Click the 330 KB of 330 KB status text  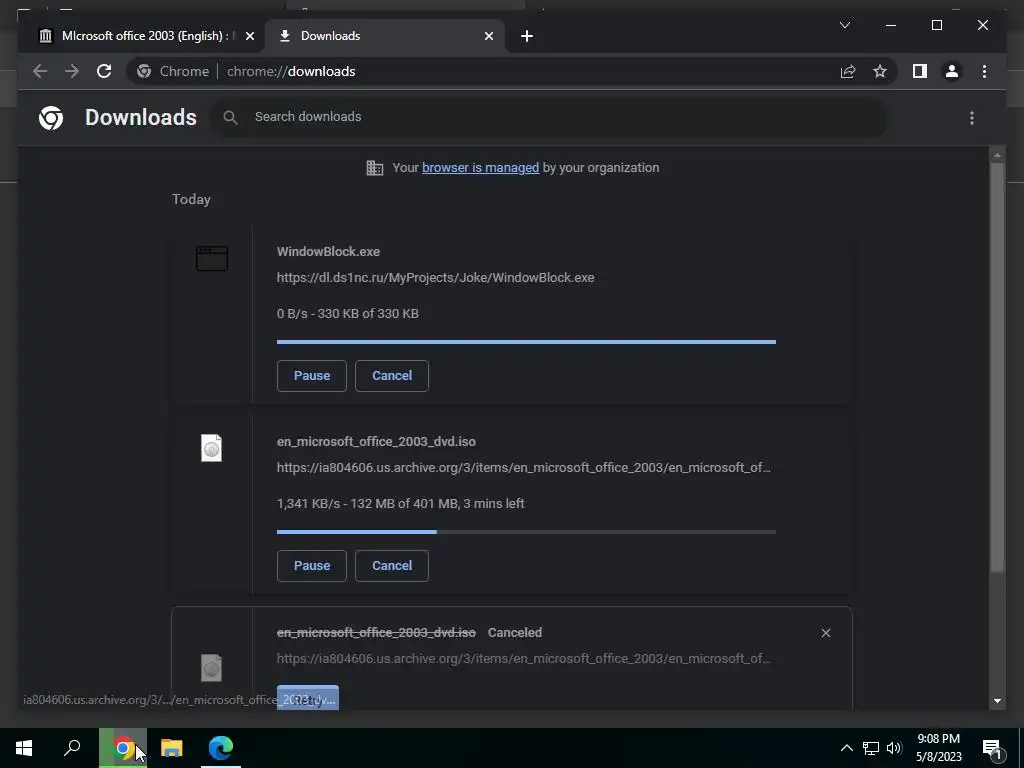tap(347, 313)
